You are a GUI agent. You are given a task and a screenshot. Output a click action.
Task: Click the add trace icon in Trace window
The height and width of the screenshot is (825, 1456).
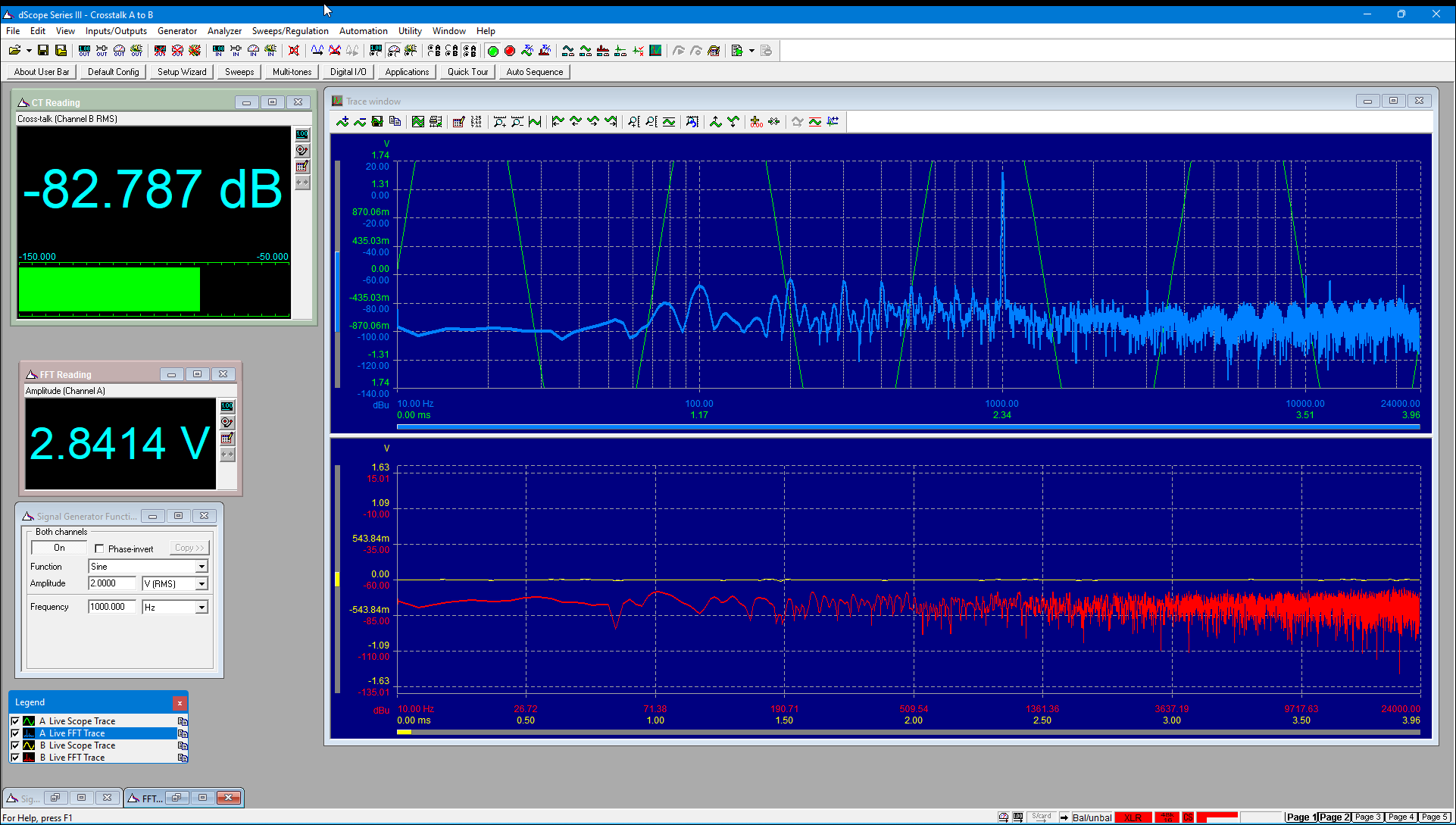(x=342, y=122)
